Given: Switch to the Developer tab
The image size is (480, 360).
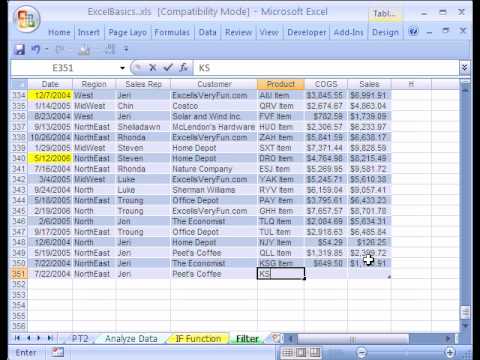Looking at the screenshot, I should (x=307, y=32).
